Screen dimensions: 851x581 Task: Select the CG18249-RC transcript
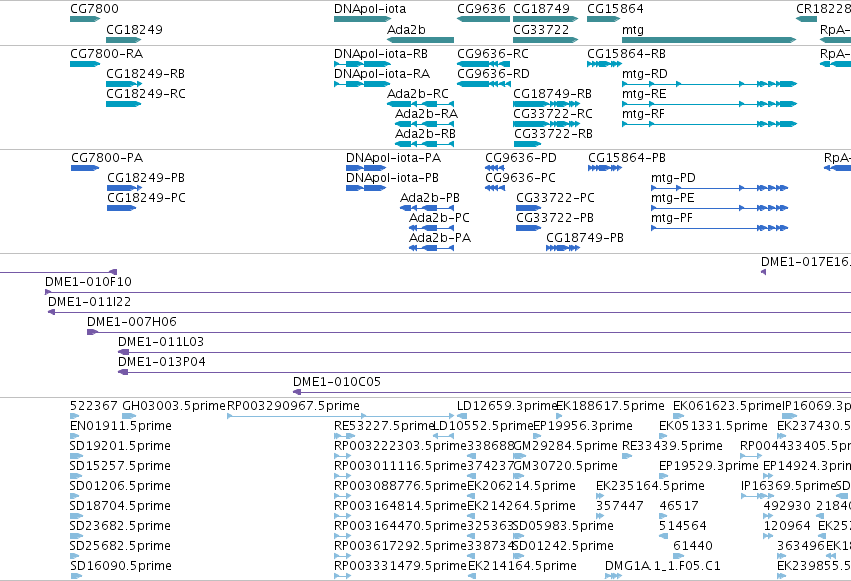(123, 104)
